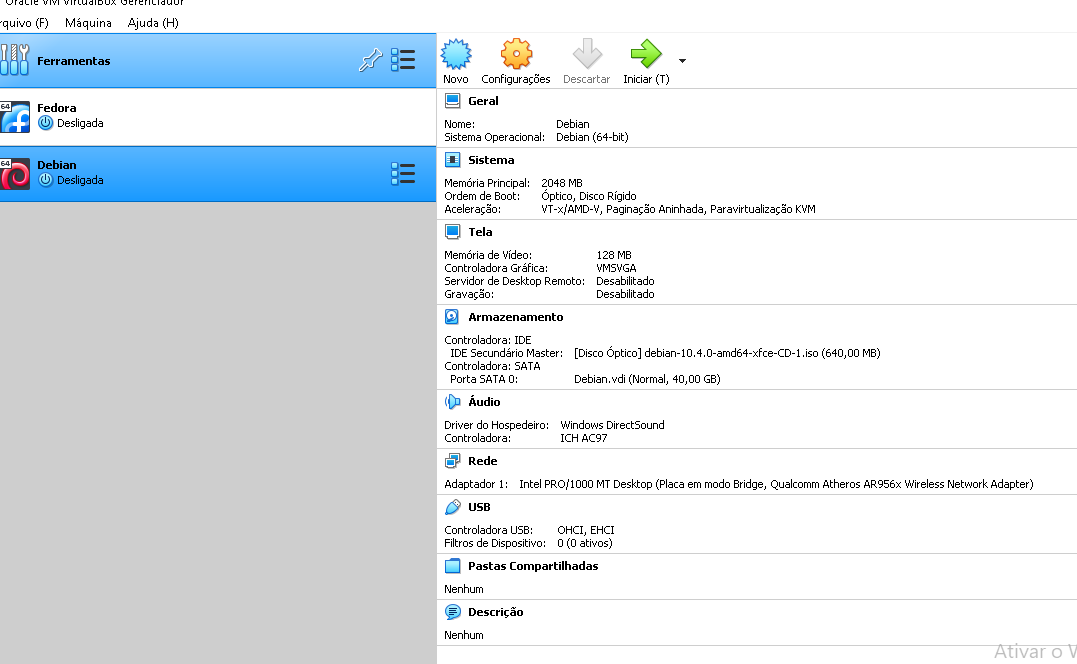Click the VMSVGA graphics controller value
Viewport: 1077px width, 664px height.
616,268
